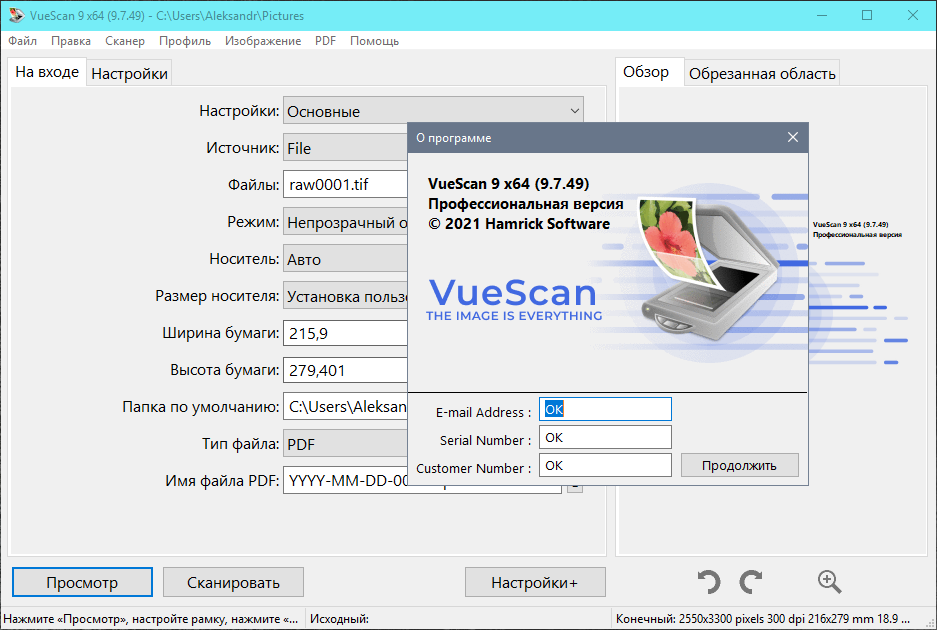Click «Продолжить» in the about dialog
Screen dimensions: 937x630
[739, 465]
